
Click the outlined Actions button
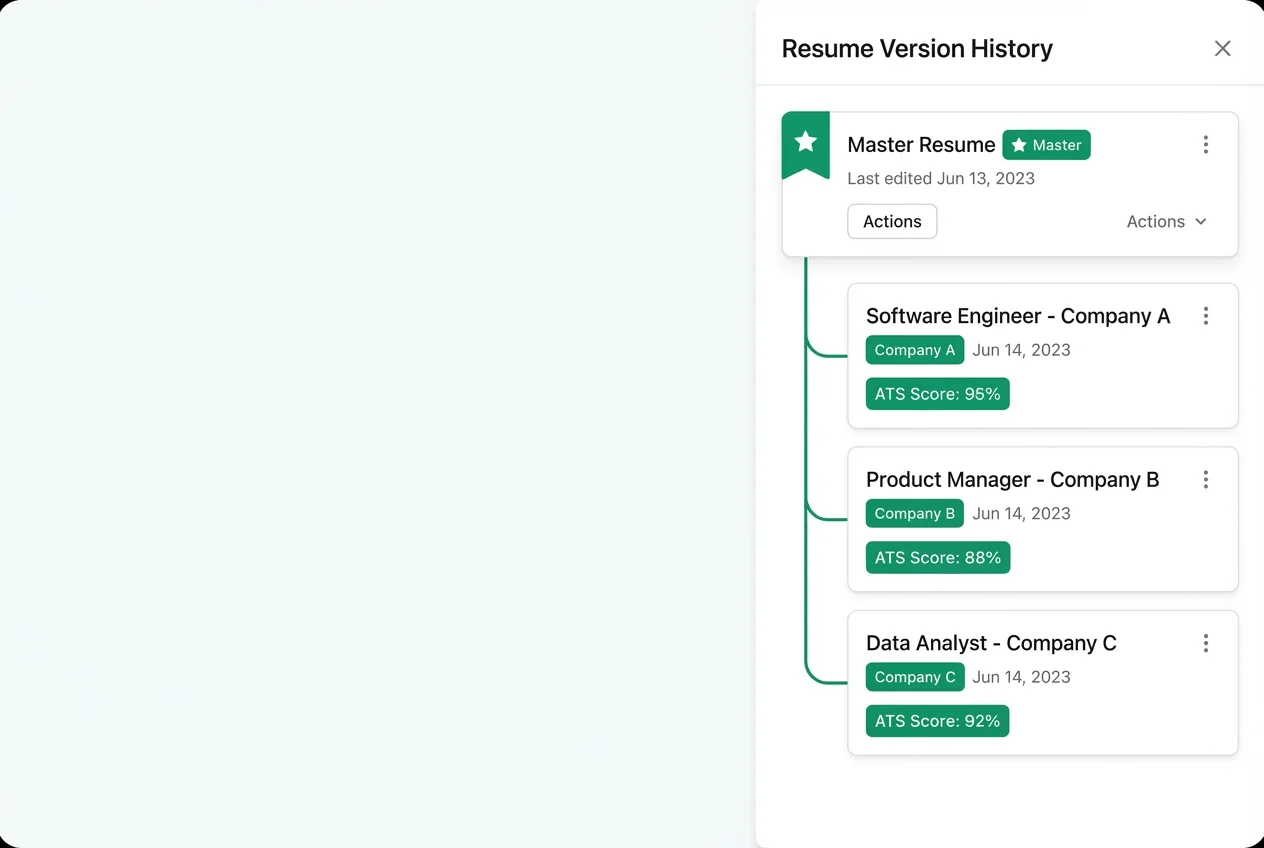pos(892,222)
